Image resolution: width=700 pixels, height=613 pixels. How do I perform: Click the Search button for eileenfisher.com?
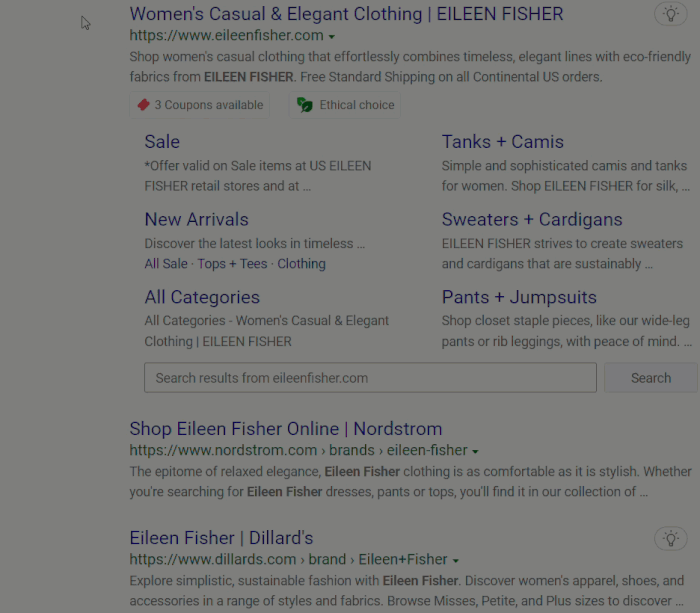[650, 378]
